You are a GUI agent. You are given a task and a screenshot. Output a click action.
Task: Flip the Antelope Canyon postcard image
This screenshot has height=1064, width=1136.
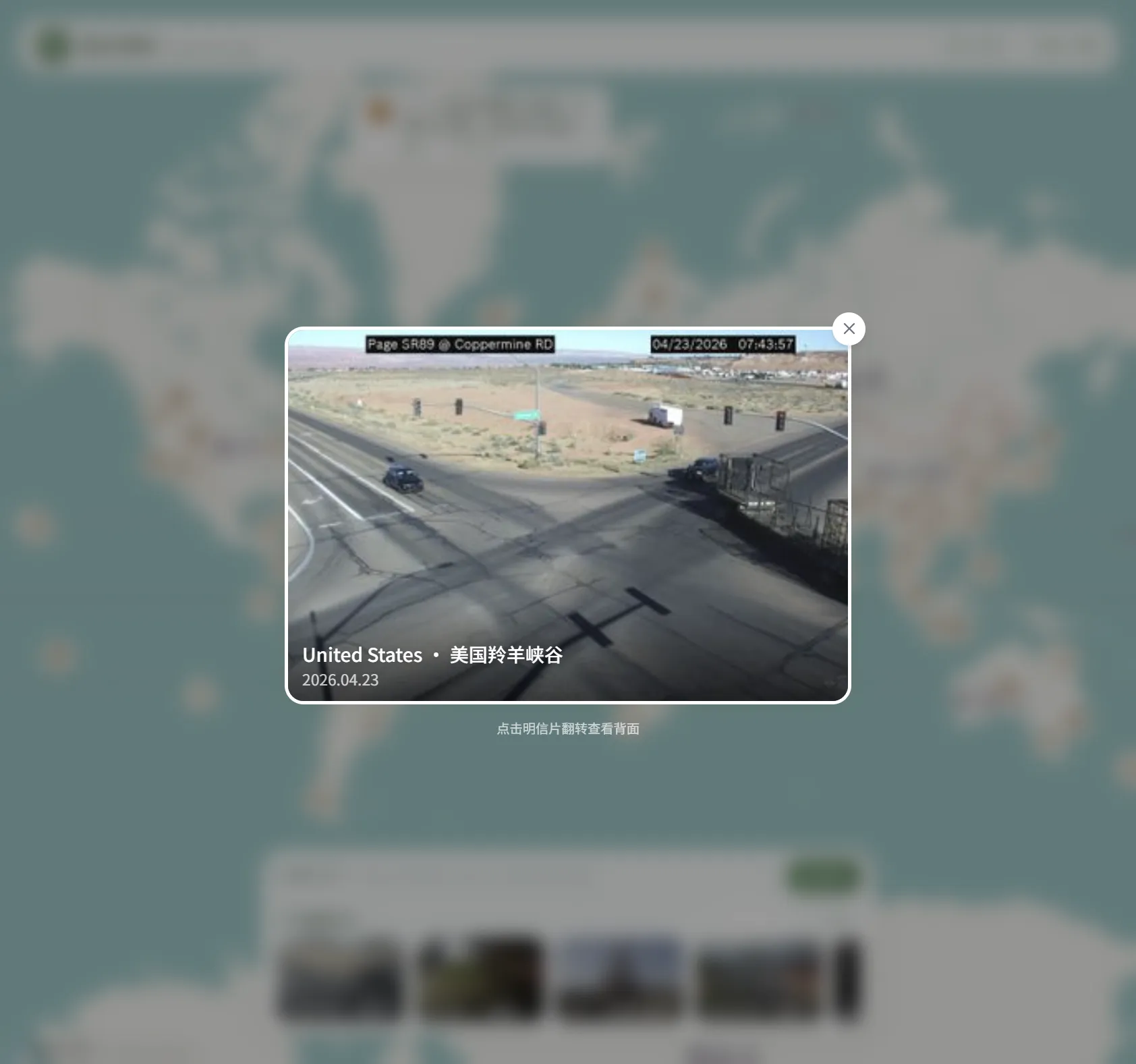[x=567, y=515]
